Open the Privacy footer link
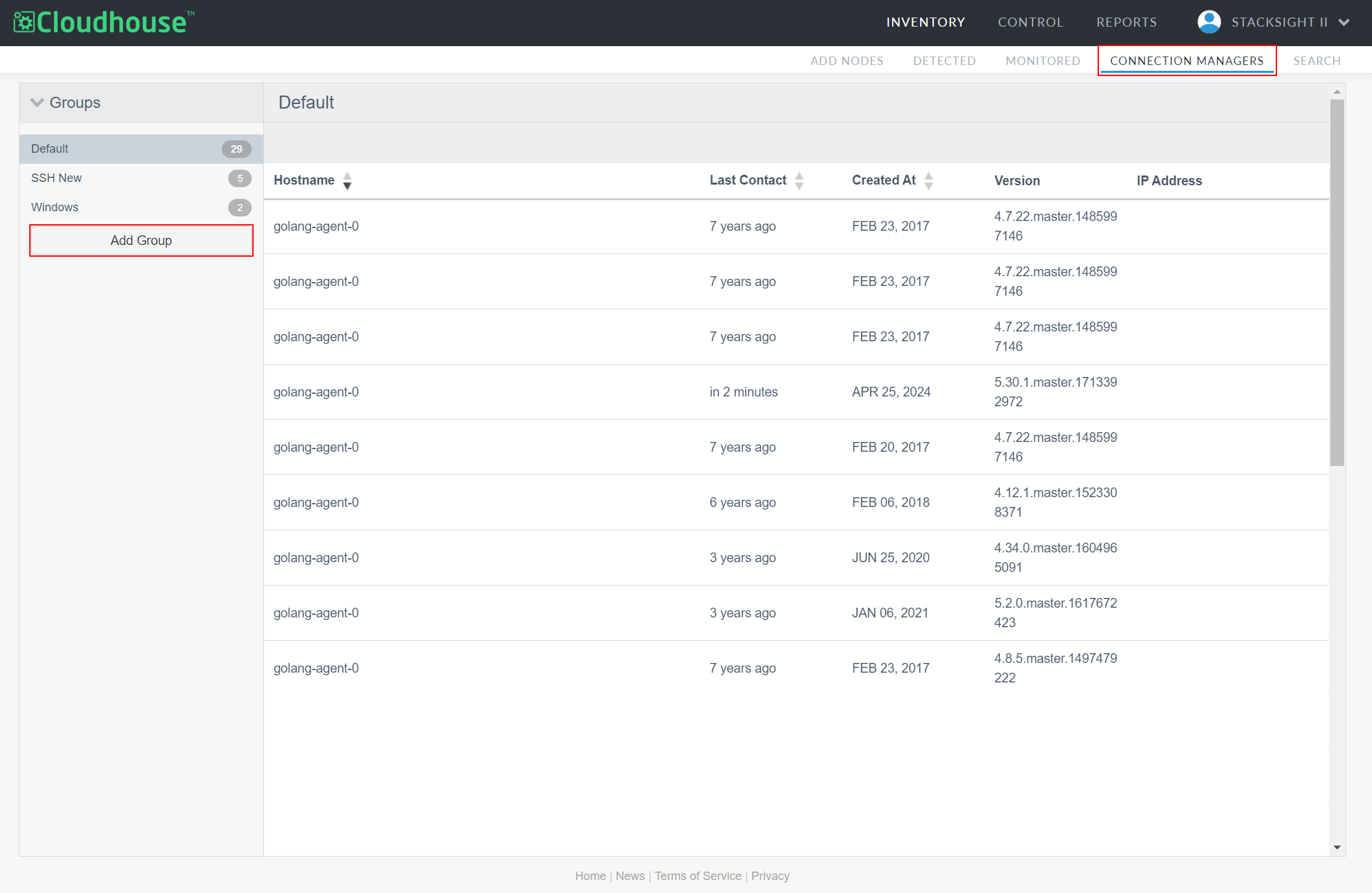 point(770,876)
